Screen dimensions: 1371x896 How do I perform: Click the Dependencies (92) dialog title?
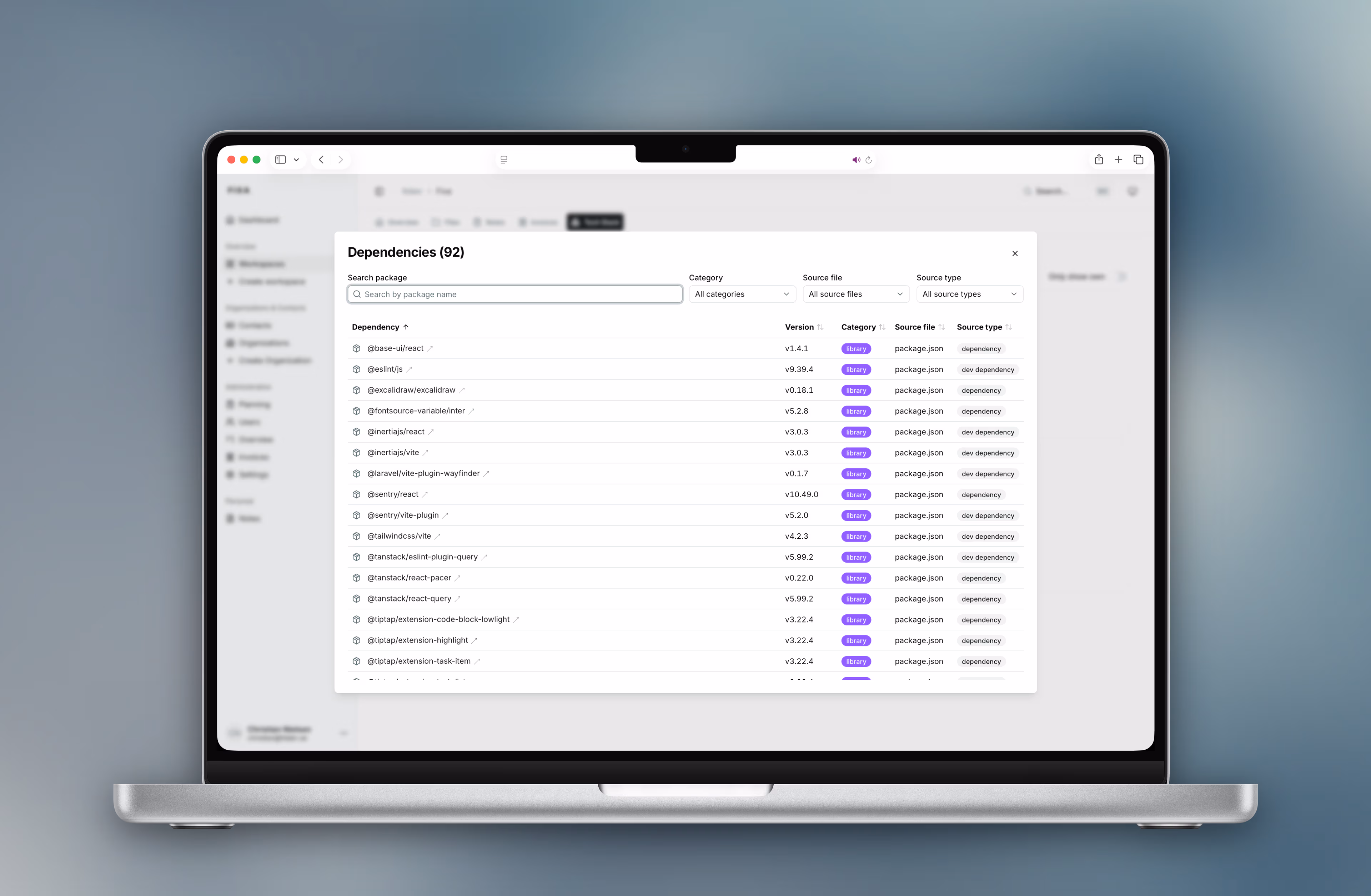(406, 252)
